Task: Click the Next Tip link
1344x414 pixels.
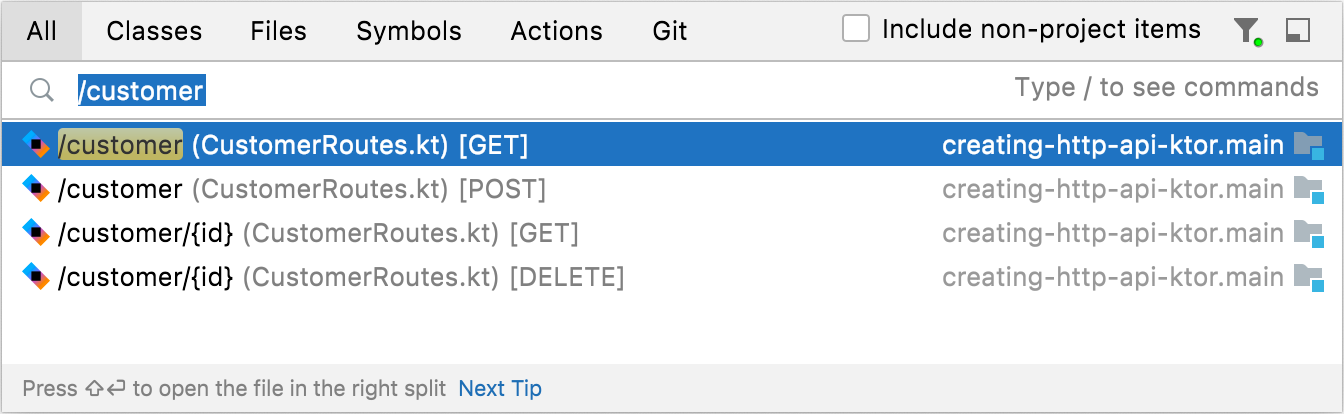Action: click(x=500, y=388)
